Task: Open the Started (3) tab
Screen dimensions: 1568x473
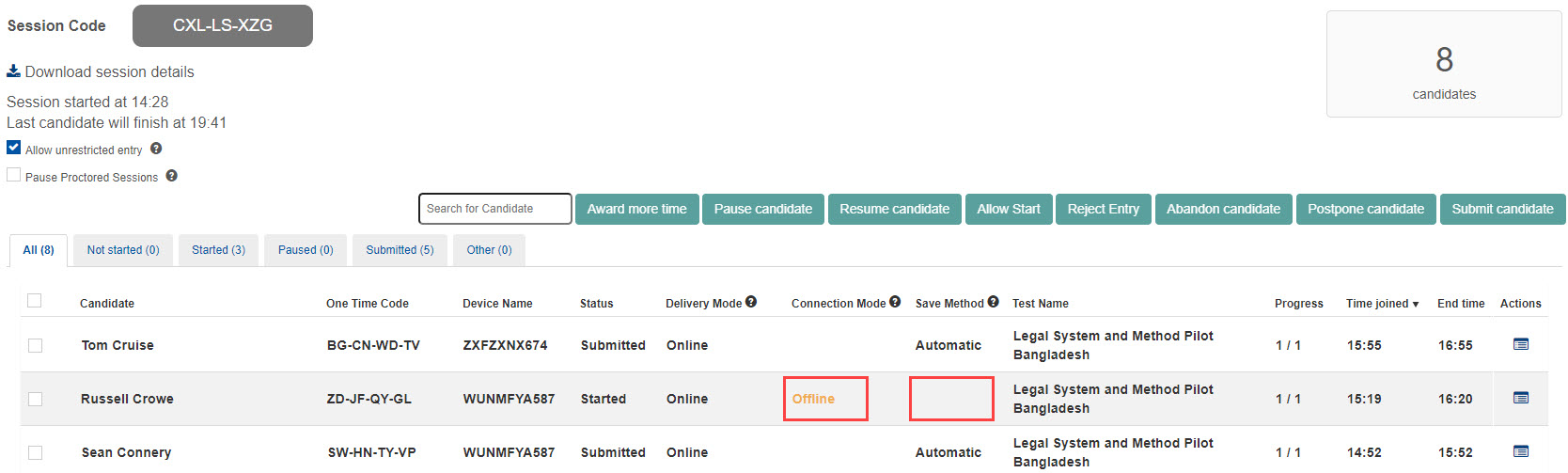Action: pos(218,250)
